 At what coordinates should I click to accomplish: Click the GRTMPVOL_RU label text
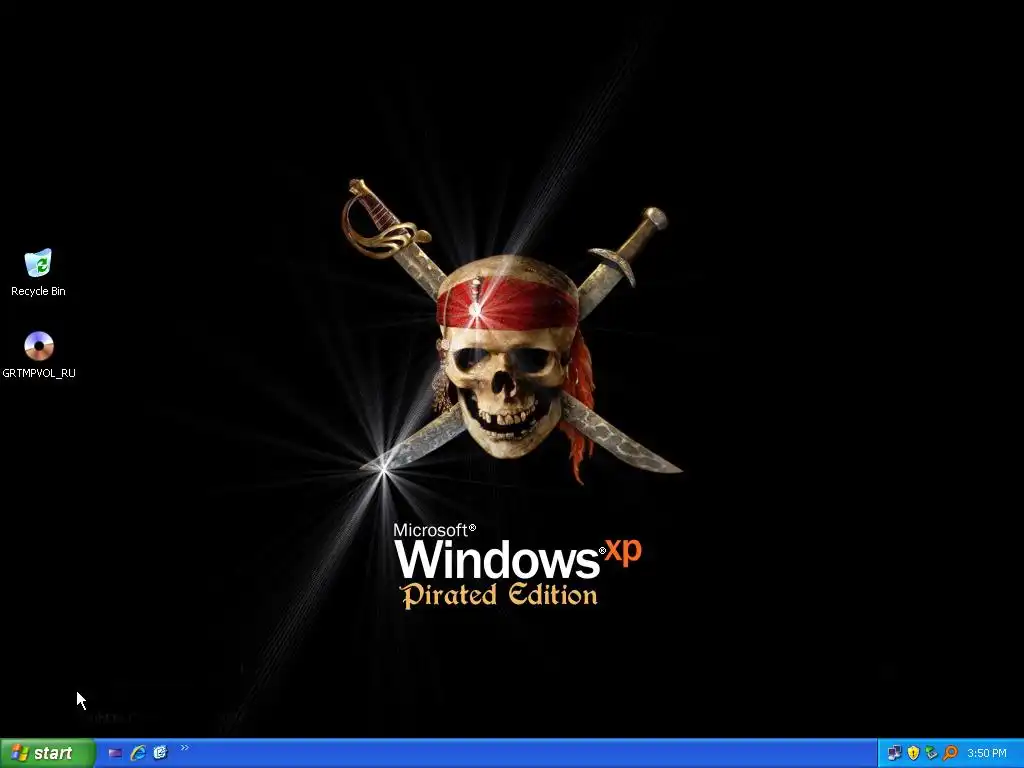[39, 374]
